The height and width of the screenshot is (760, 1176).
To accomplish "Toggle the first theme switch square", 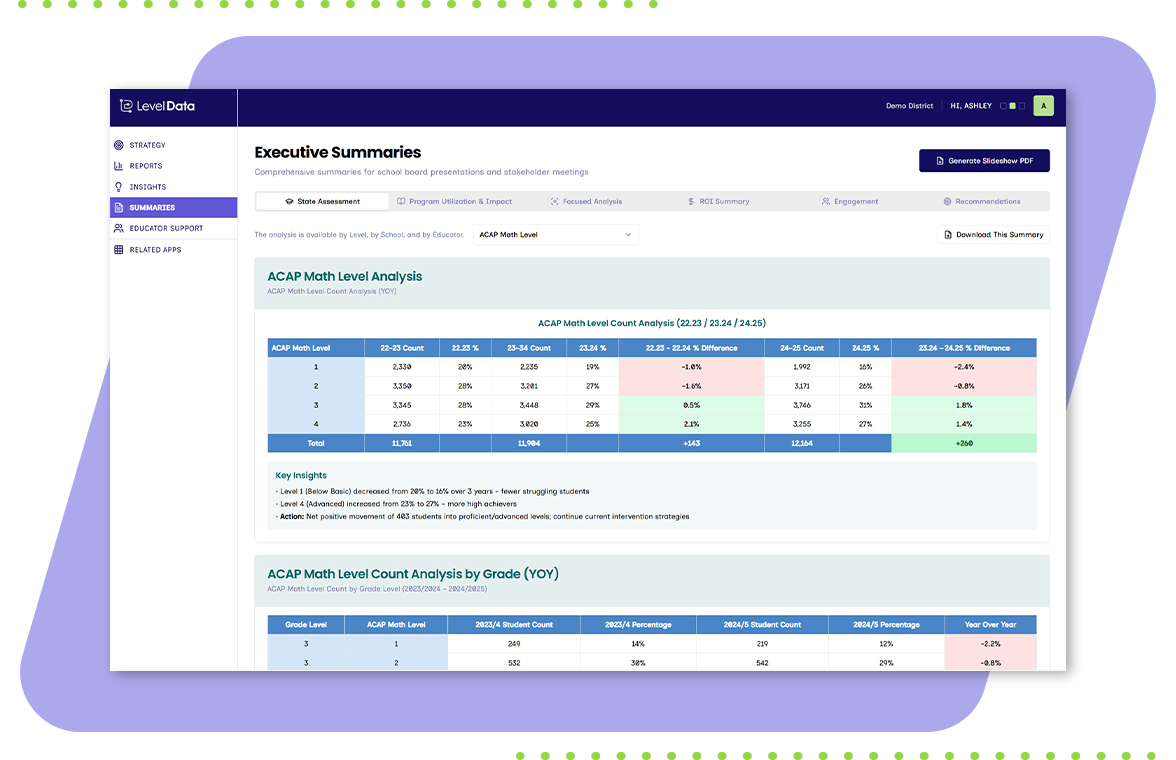I will 1003,106.
